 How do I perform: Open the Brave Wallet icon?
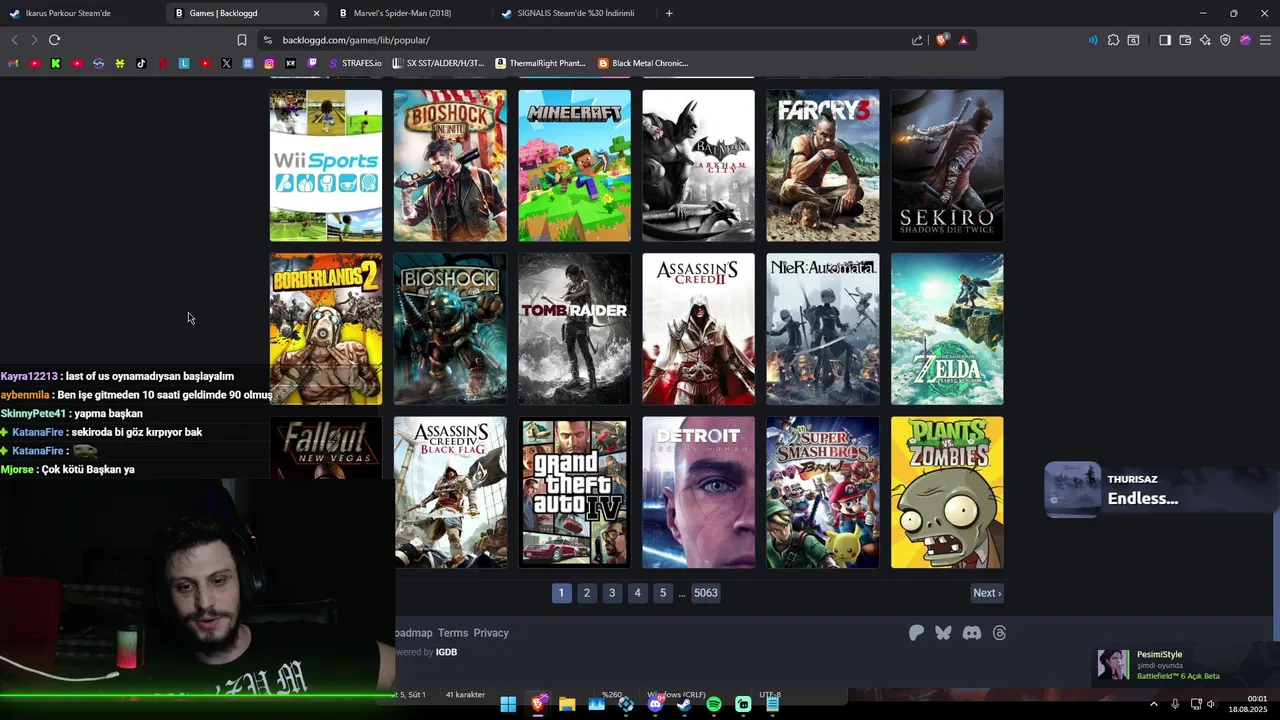[x=1185, y=40]
